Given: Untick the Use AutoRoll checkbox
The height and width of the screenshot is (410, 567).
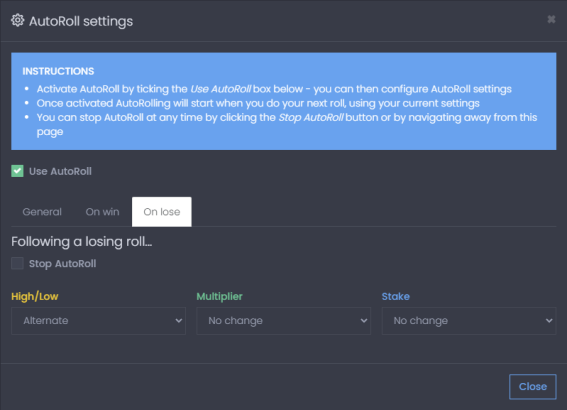Looking at the screenshot, I should [x=17, y=171].
